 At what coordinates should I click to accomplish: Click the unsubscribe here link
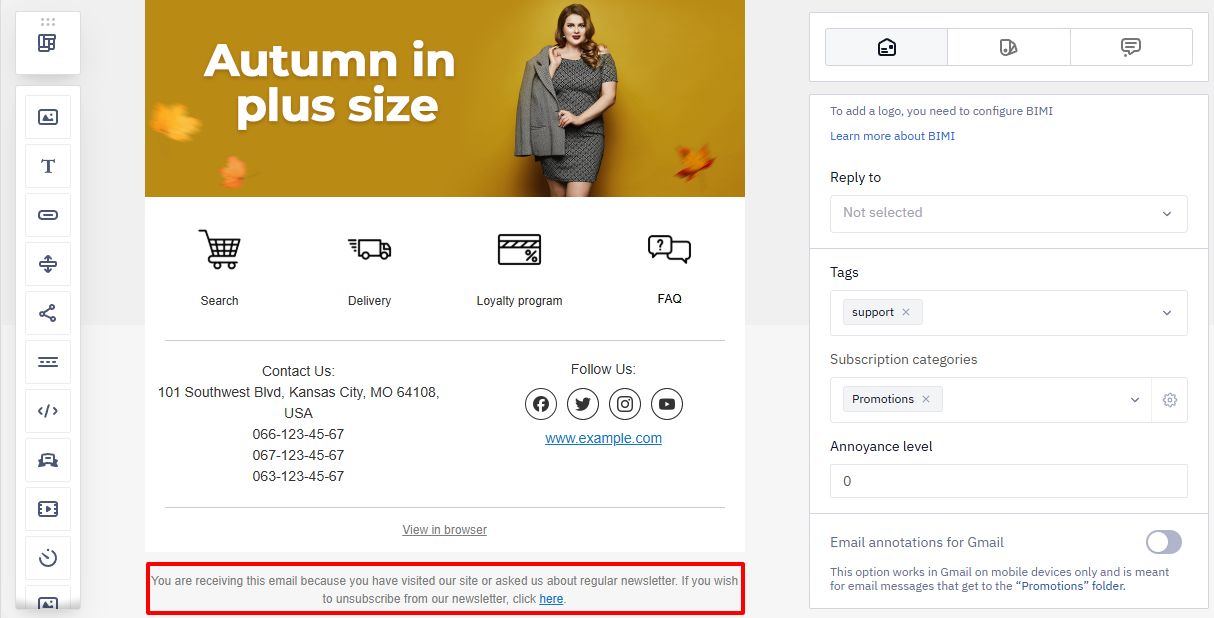pyautogui.click(x=551, y=599)
